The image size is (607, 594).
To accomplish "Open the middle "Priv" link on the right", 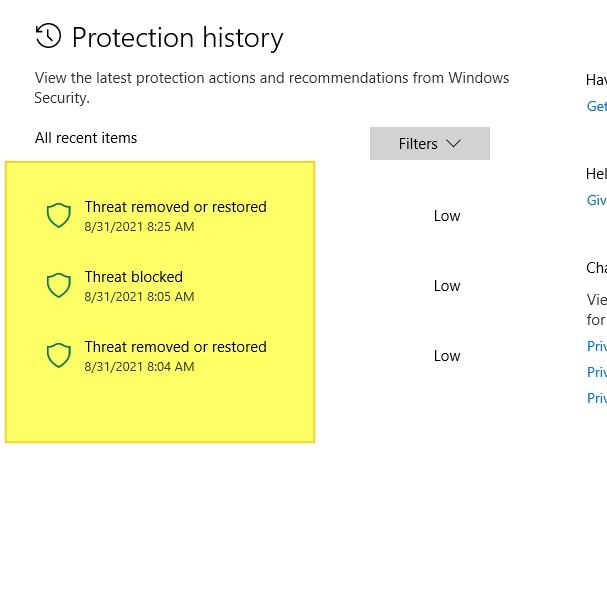I will point(596,372).
